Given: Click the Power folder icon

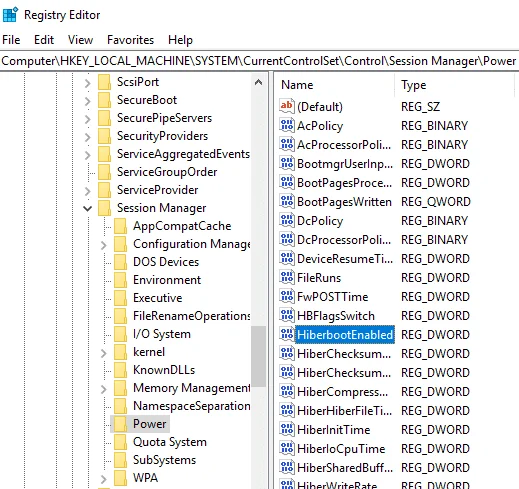Looking at the screenshot, I should (x=120, y=424).
